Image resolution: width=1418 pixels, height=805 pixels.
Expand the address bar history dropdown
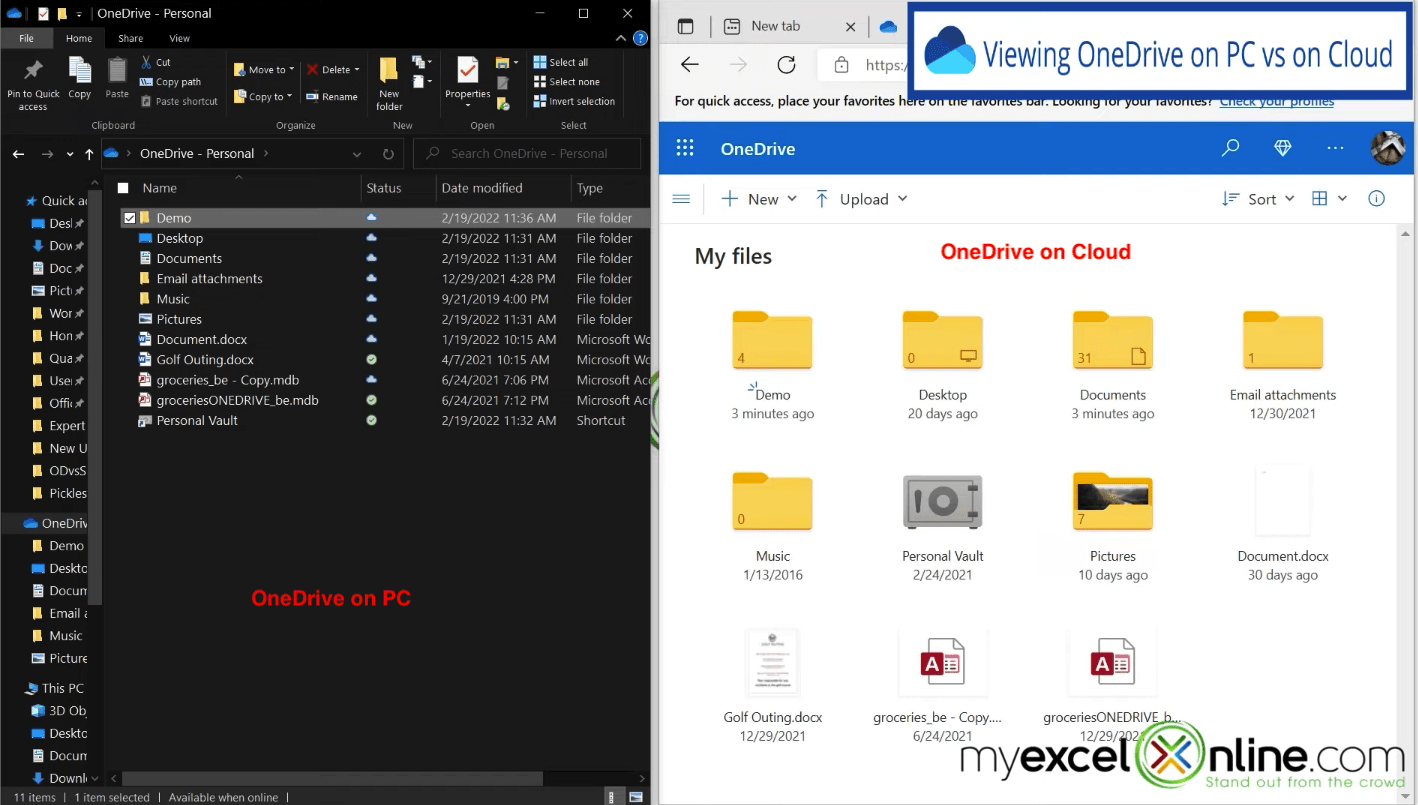click(x=357, y=154)
